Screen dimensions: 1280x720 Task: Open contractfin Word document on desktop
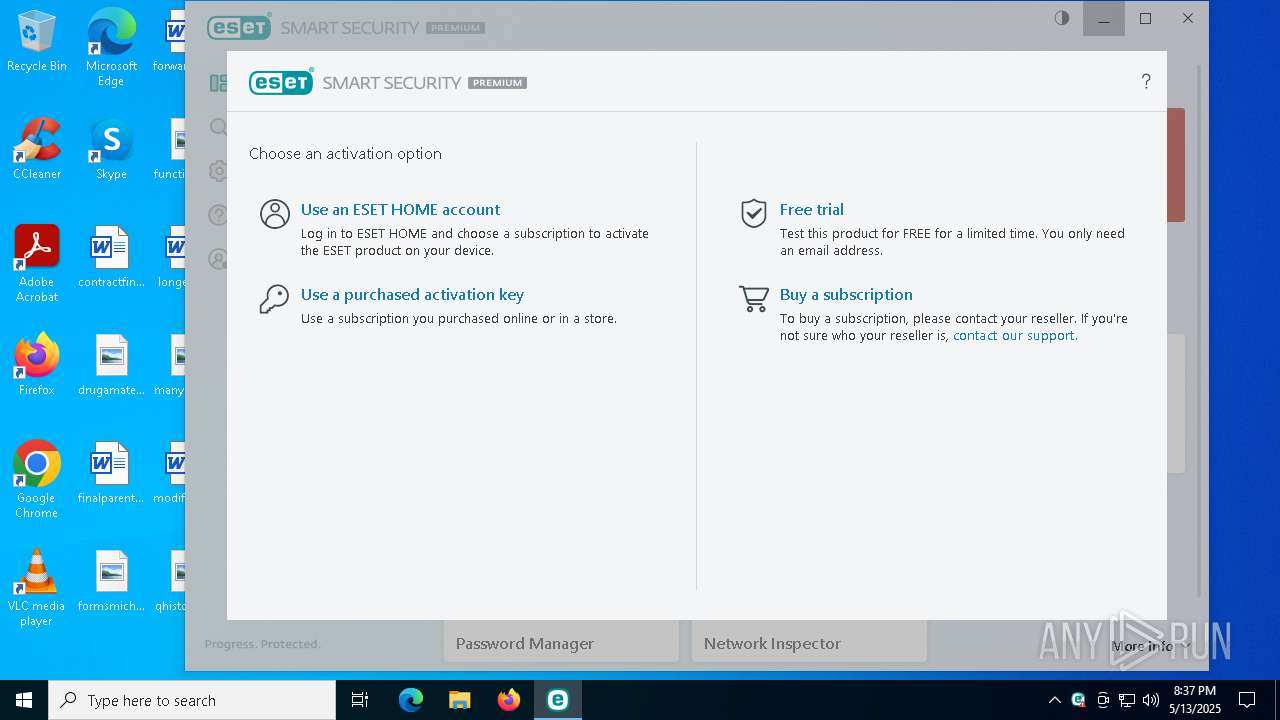click(x=111, y=258)
